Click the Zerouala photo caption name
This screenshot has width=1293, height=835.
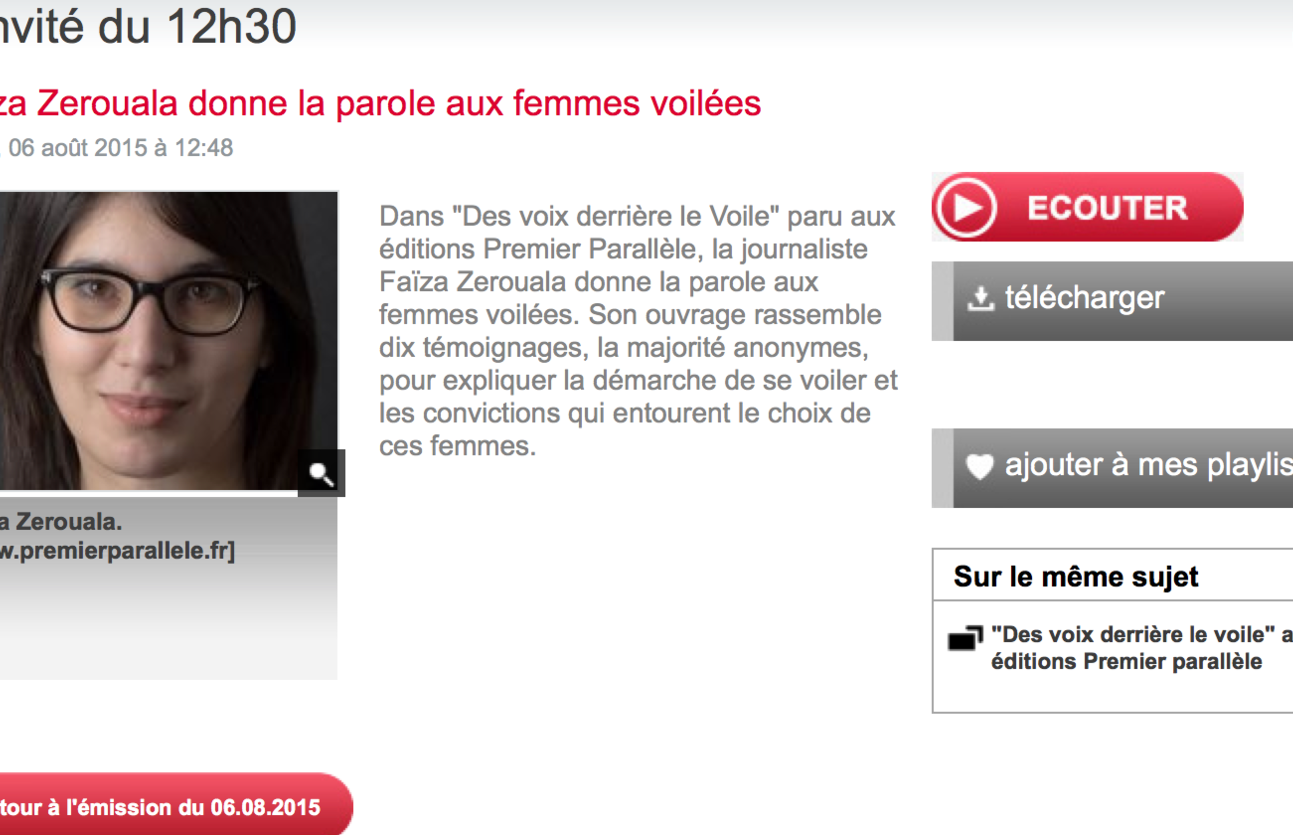62,522
